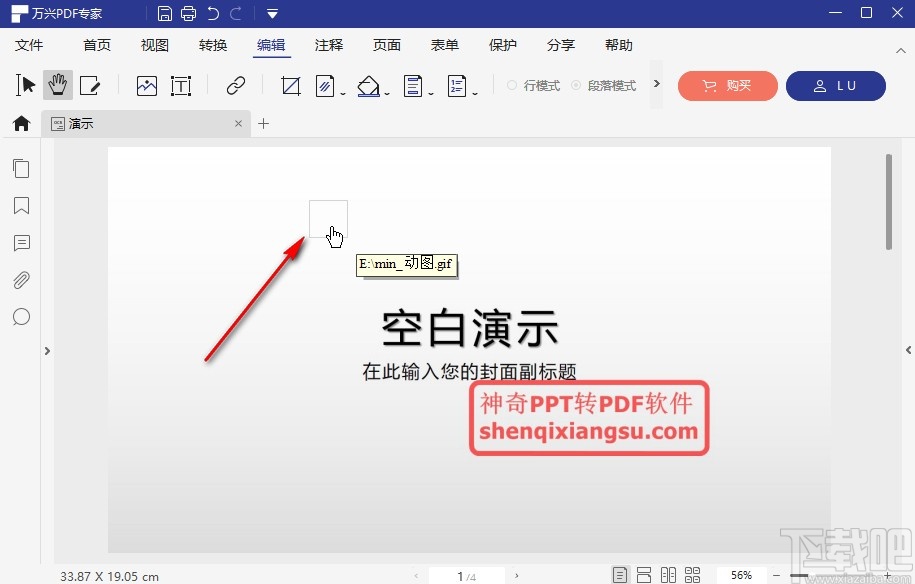Open the search panel
Viewport: 915px width, 584px height.
(x=21, y=317)
